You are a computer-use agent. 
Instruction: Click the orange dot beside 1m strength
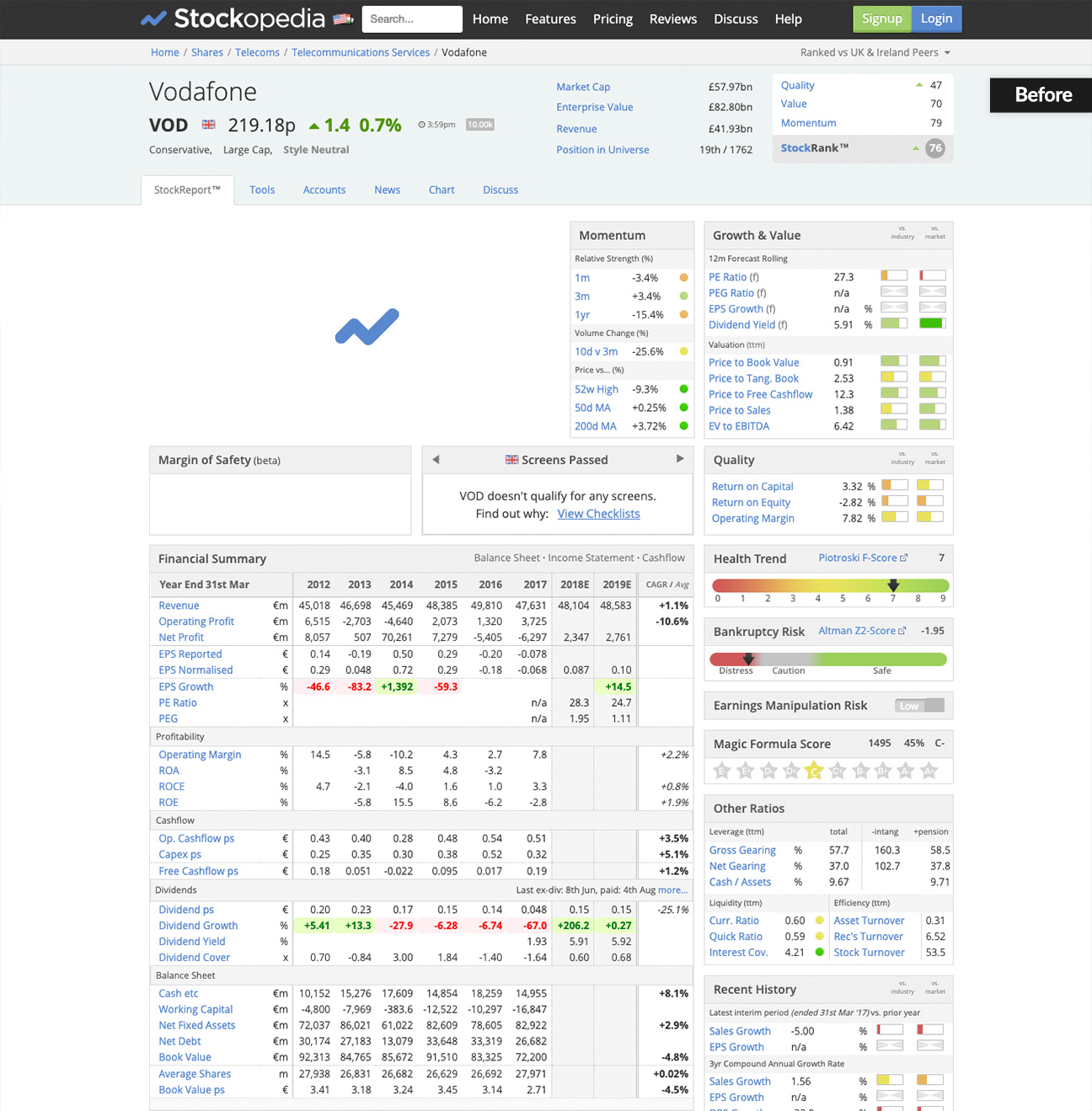coord(683,277)
